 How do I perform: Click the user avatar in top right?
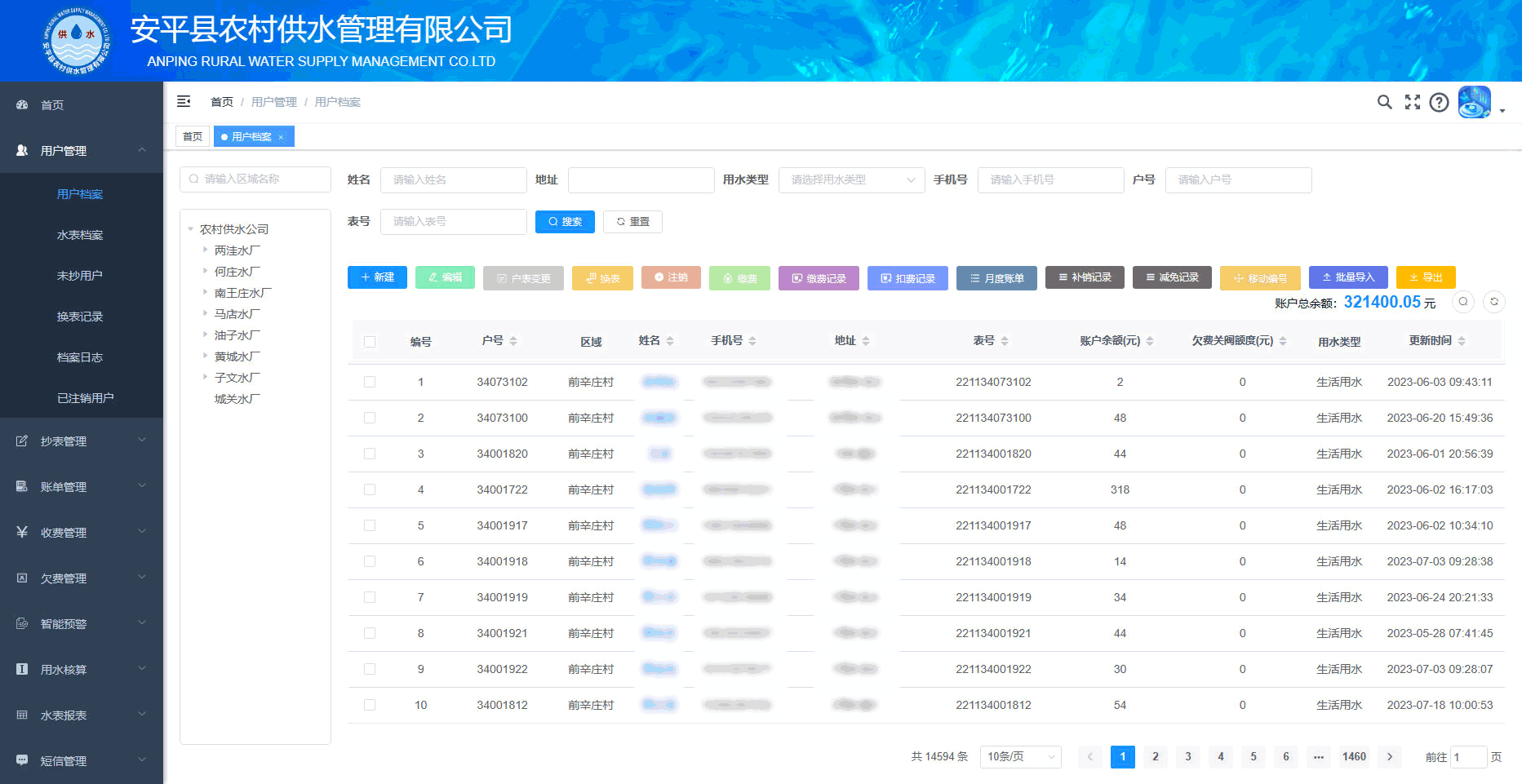tap(1474, 102)
